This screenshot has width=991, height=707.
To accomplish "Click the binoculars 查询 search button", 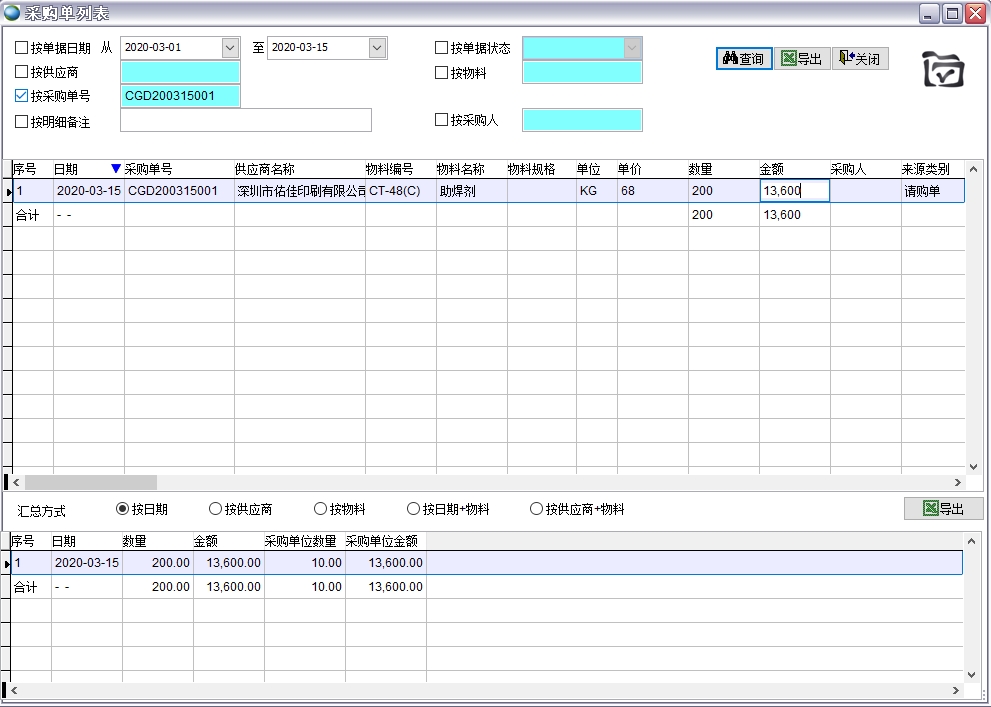I will (x=744, y=59).
